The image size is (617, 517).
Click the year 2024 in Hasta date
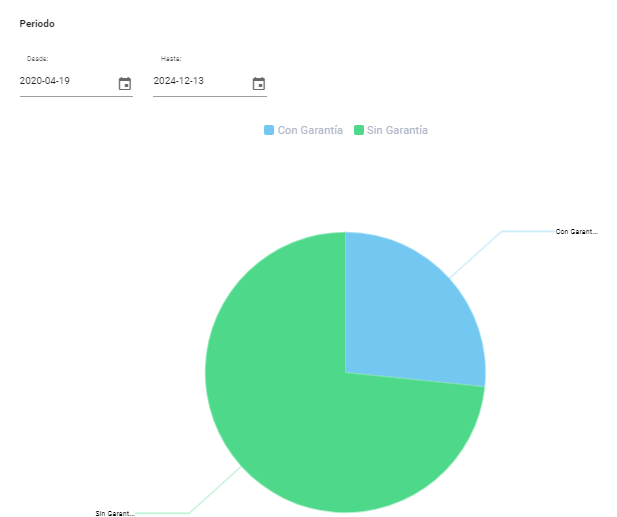tap(164, 81)
